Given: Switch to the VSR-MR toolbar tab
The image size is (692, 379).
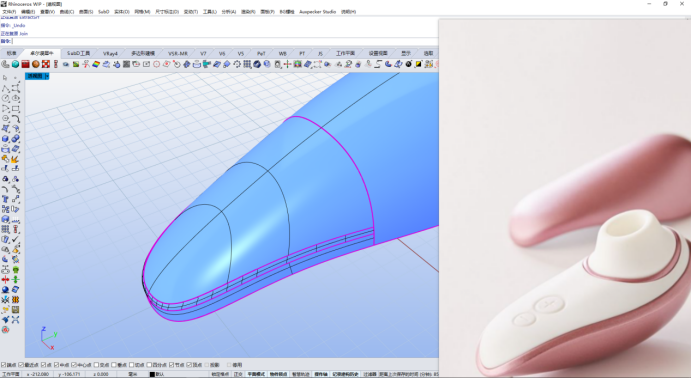Looking at the screenshot, I should [x=178, y=53].
